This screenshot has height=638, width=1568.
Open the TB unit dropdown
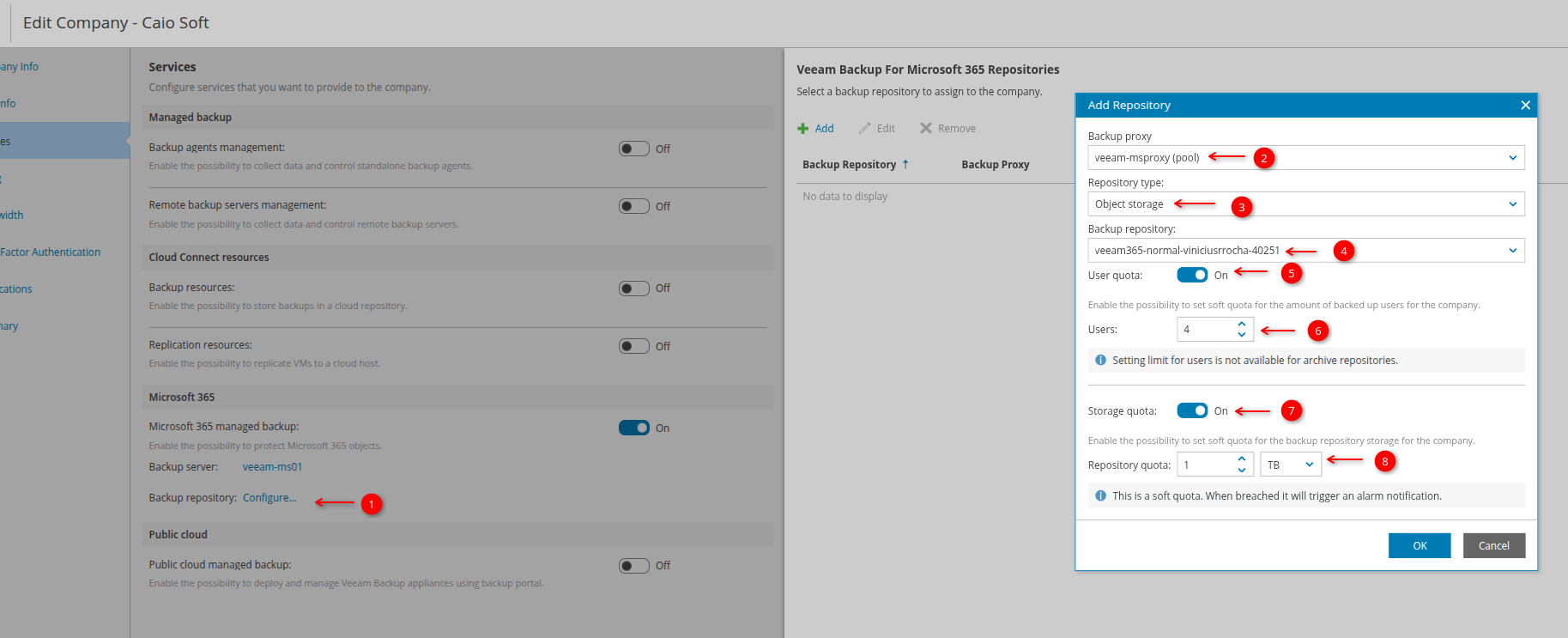coord(1290,465)
